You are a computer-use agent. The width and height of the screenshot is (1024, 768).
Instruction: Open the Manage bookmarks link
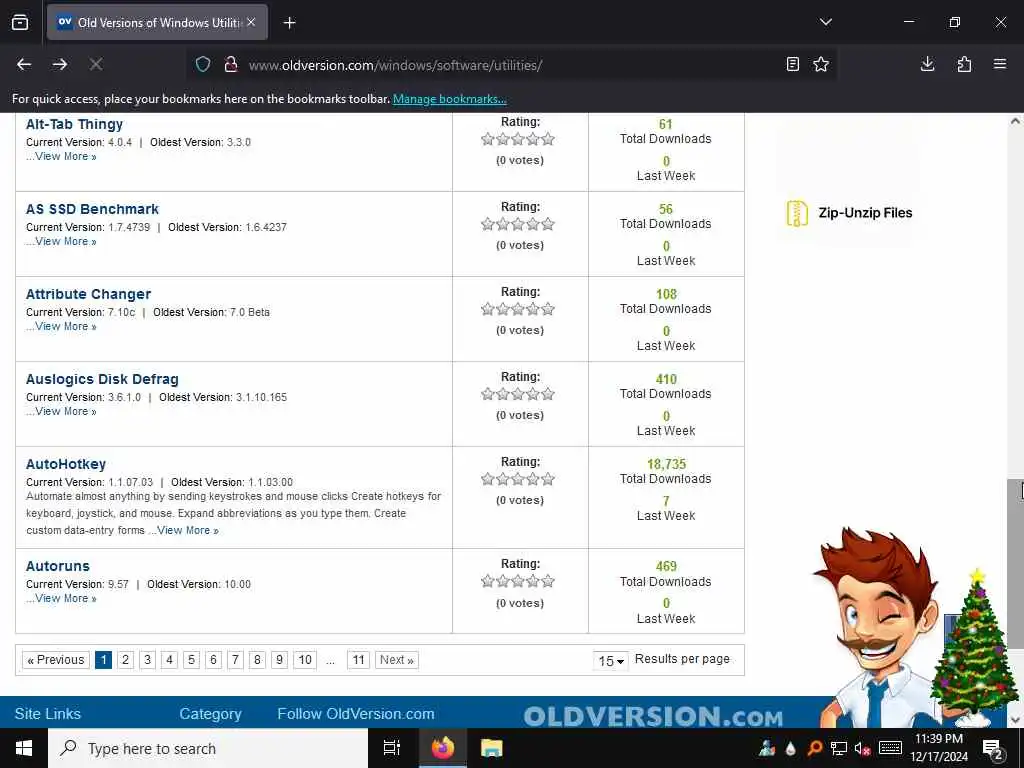coord(449,99)
